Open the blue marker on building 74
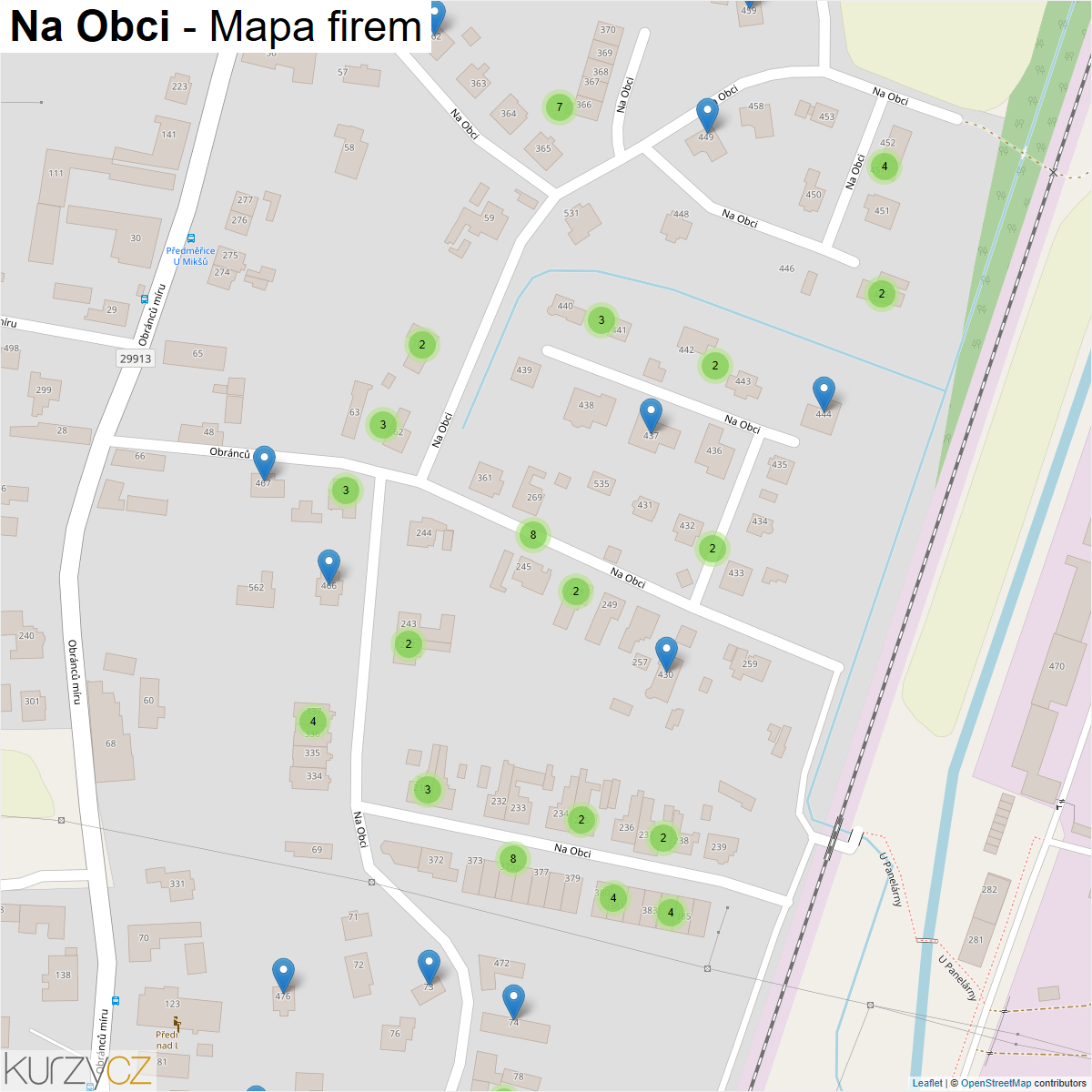This screenshot has width=1092, height=1092. [514, 1003]
